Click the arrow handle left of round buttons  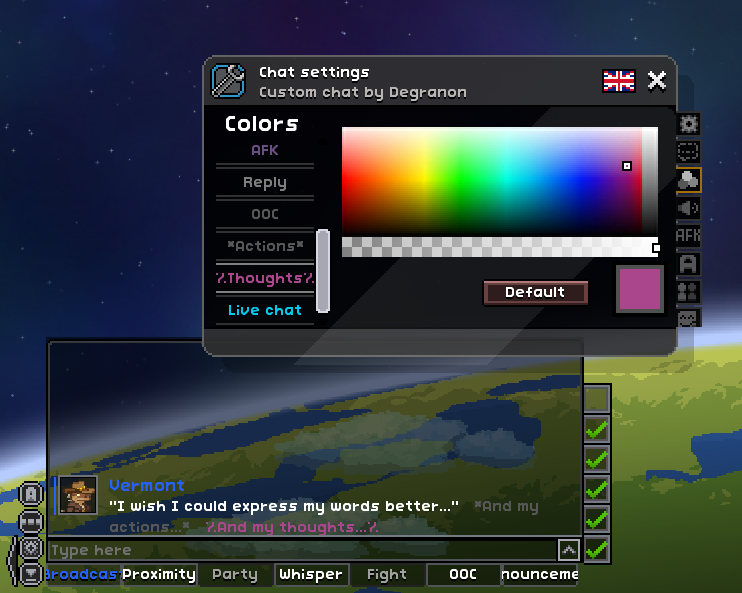pyautogui.click(x=12, y=561)
